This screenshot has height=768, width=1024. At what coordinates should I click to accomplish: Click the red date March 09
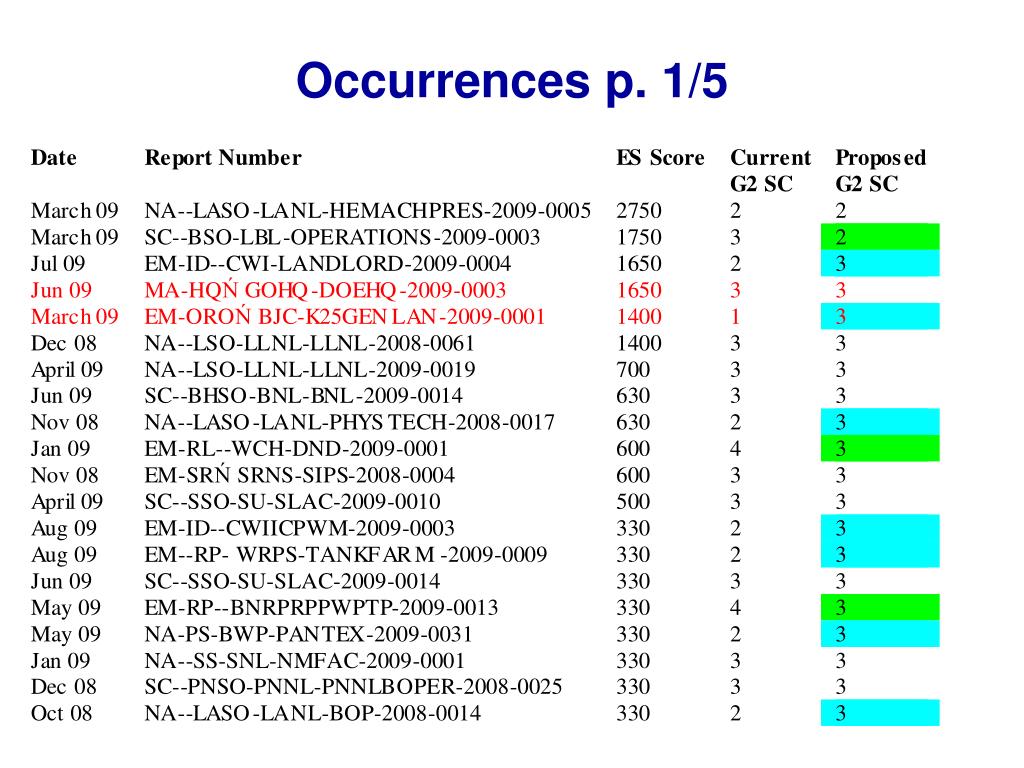pyautogui.click(x=74, y=317)
